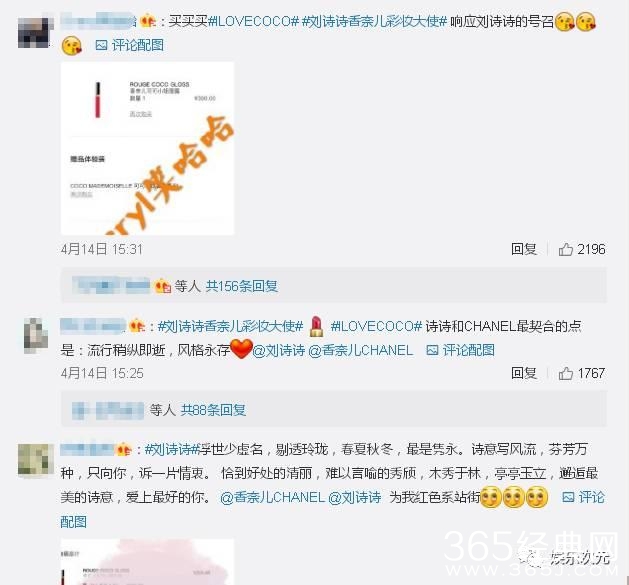The width and height of the screenshot is (629, 585).
Task: Open #刘诗诗# hashtag in third comment
Action: (172, 449)
